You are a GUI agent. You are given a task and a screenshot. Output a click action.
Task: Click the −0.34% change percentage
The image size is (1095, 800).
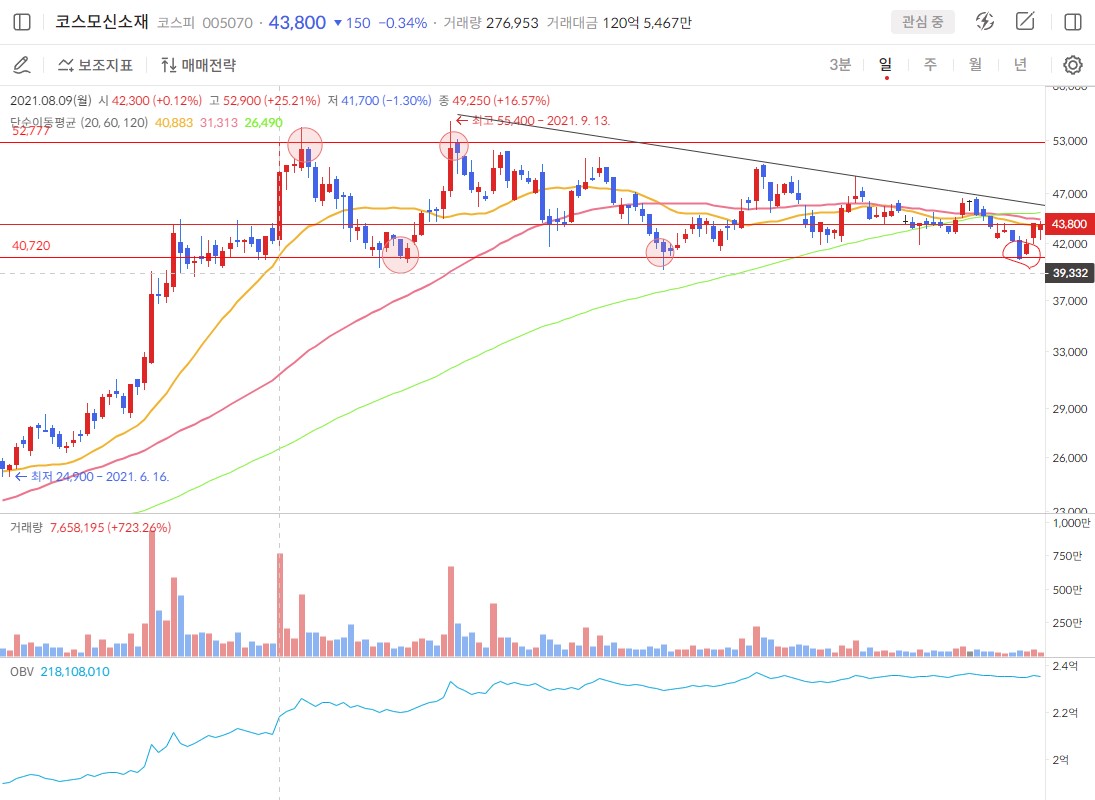pos(403,23)
